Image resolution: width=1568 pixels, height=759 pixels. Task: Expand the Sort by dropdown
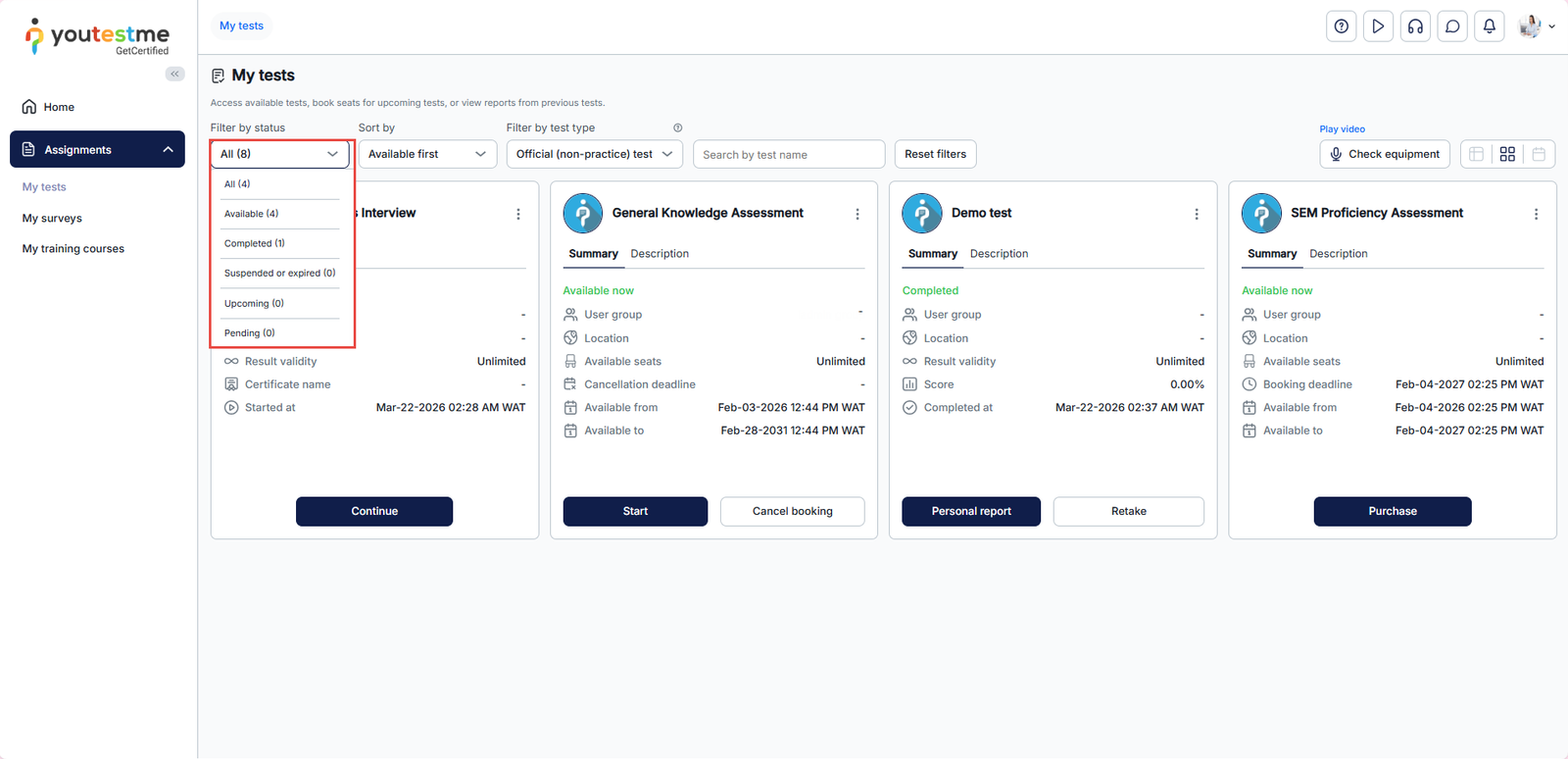tap(427, 154)
